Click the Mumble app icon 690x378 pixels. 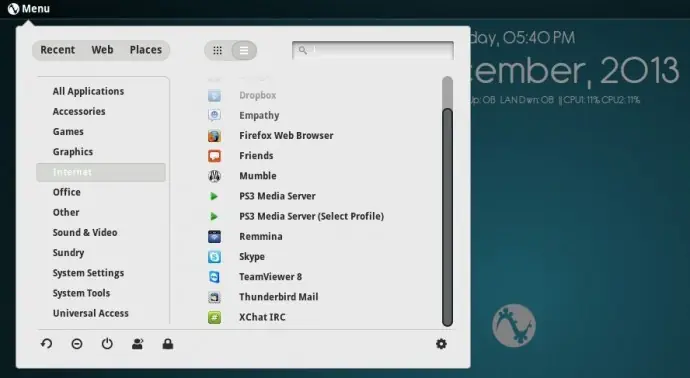click(x=214, y=176)
